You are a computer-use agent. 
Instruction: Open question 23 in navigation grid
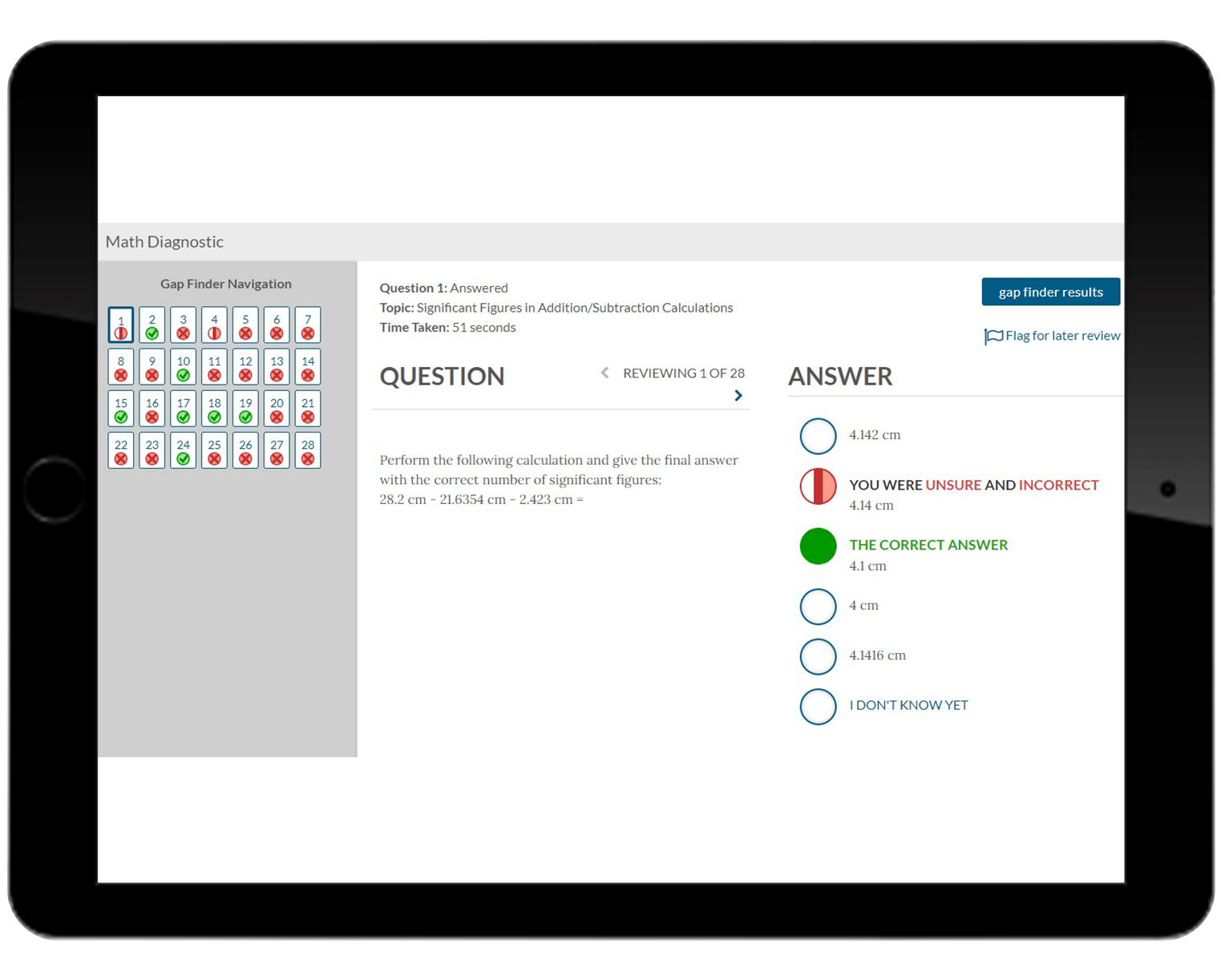click(x=152, y=450)
